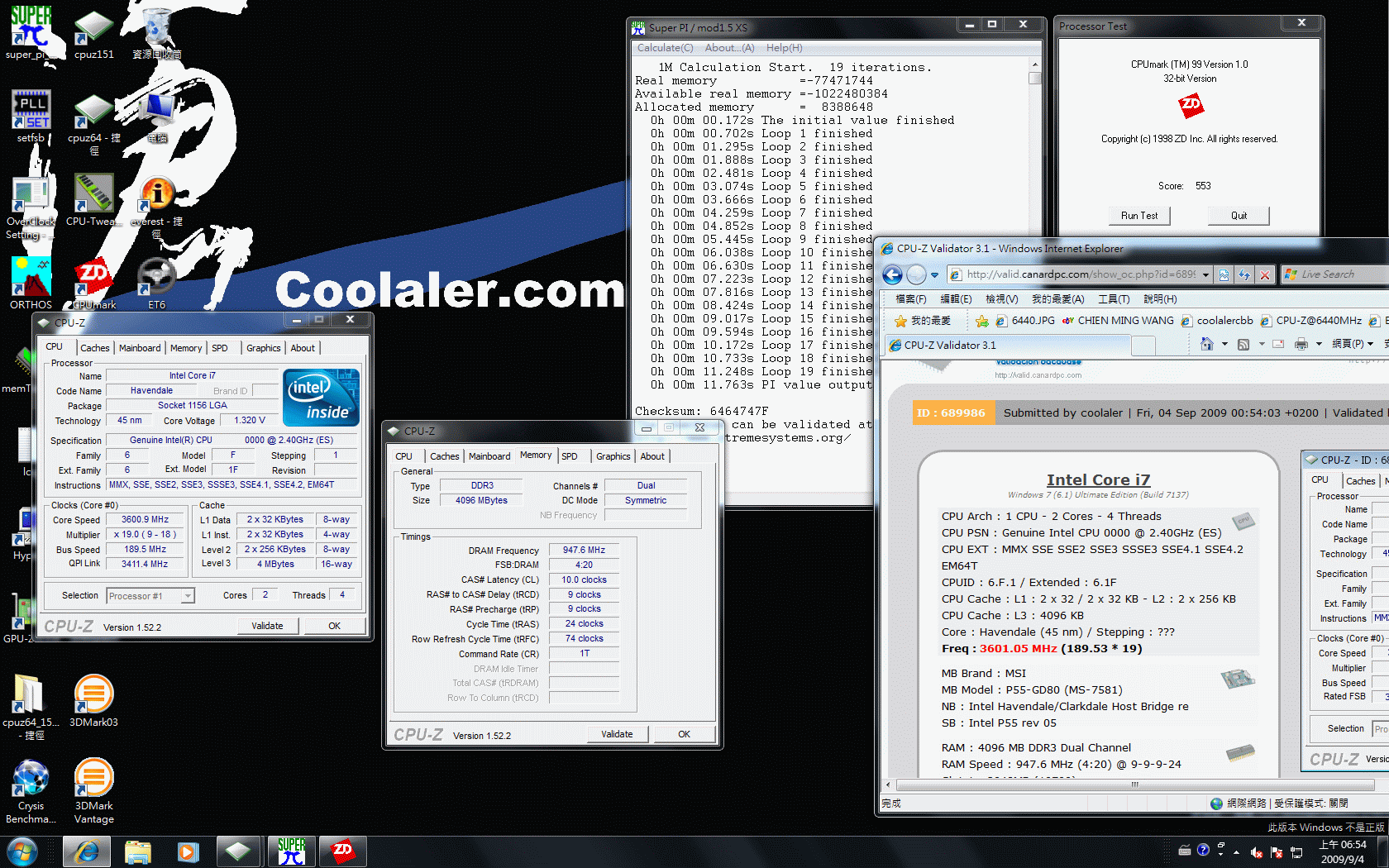Screen dimensions: 1389x868
Task: Open the ET6 steering wheel desktop icon
Action: pyautogui.click(x=156, y=283)
